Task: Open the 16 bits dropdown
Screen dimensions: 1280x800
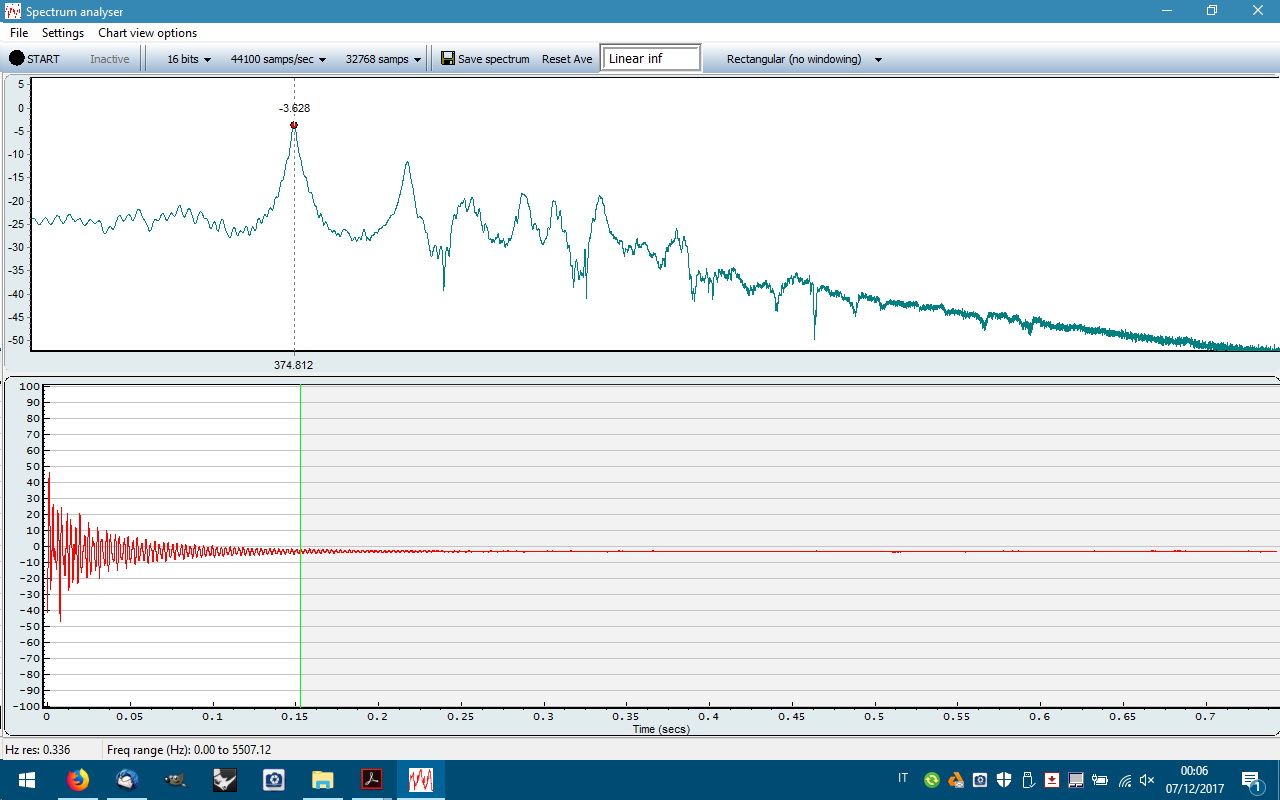Action: (189, 59)
